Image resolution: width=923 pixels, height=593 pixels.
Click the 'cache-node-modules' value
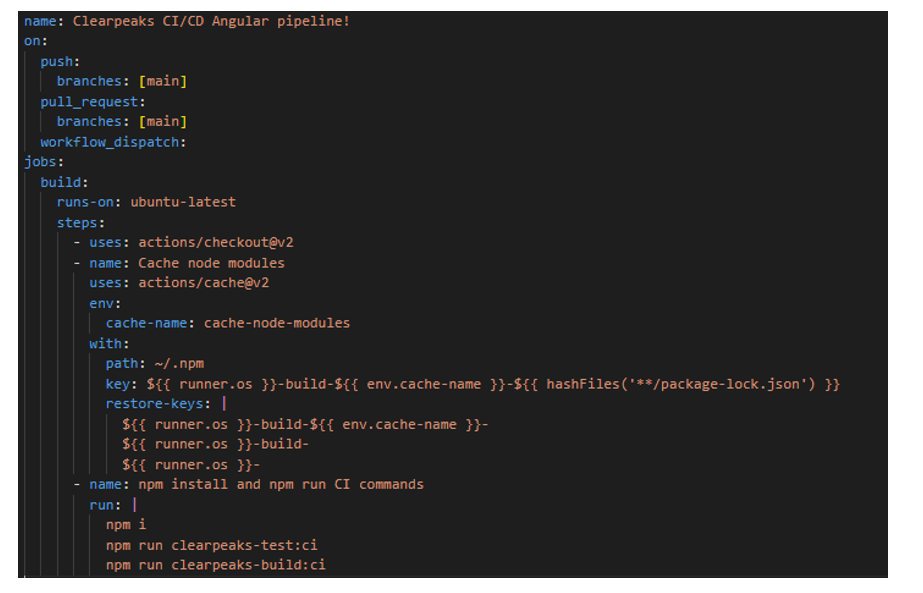(277, 323)
